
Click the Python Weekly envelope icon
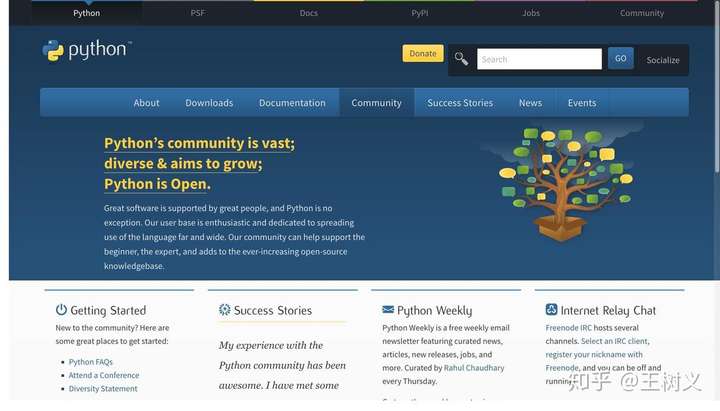point(388,310)
